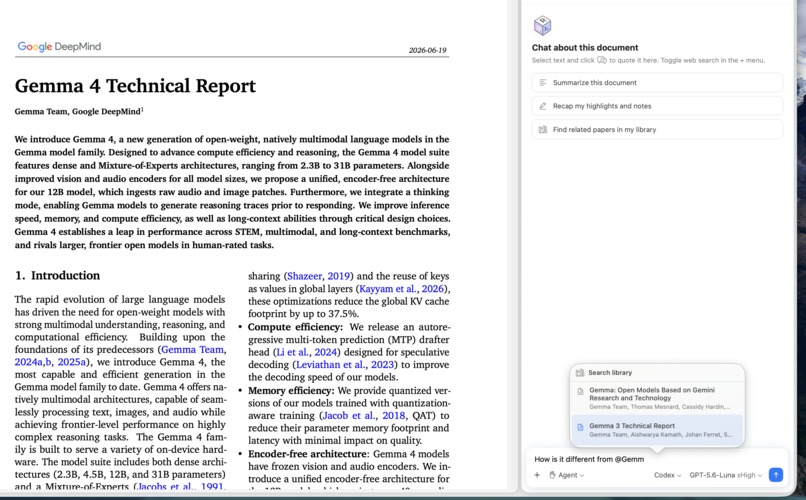Select Gemma 3 Technical Report from suggestions
806x500 pixels.
(x=657, y=430)
